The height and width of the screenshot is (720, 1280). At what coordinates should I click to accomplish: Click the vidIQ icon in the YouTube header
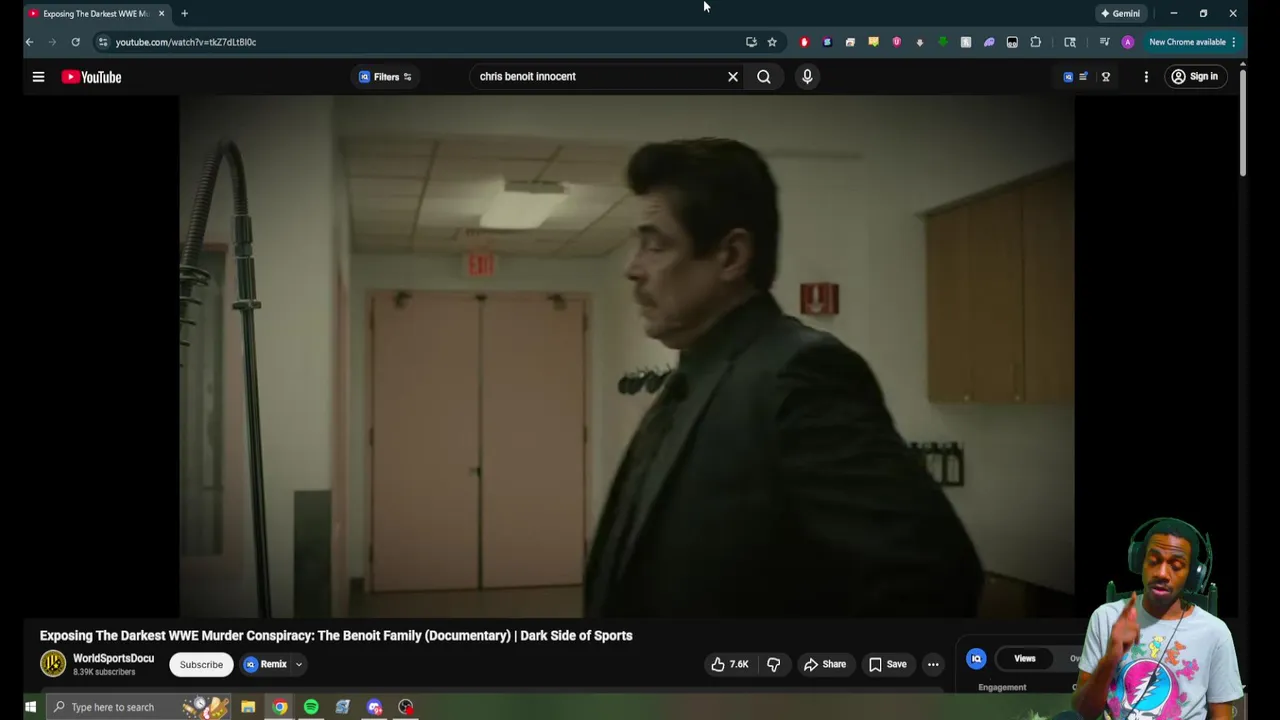point(1068,77)
